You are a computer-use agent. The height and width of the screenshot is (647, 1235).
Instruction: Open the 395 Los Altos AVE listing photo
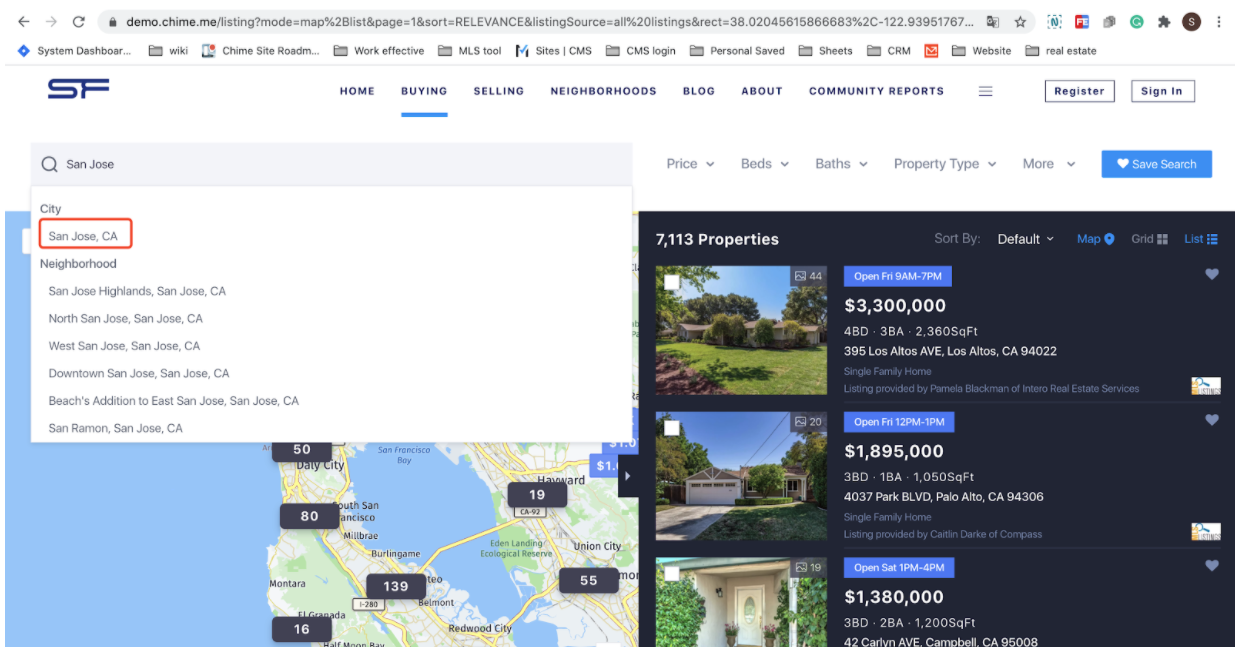741,330
